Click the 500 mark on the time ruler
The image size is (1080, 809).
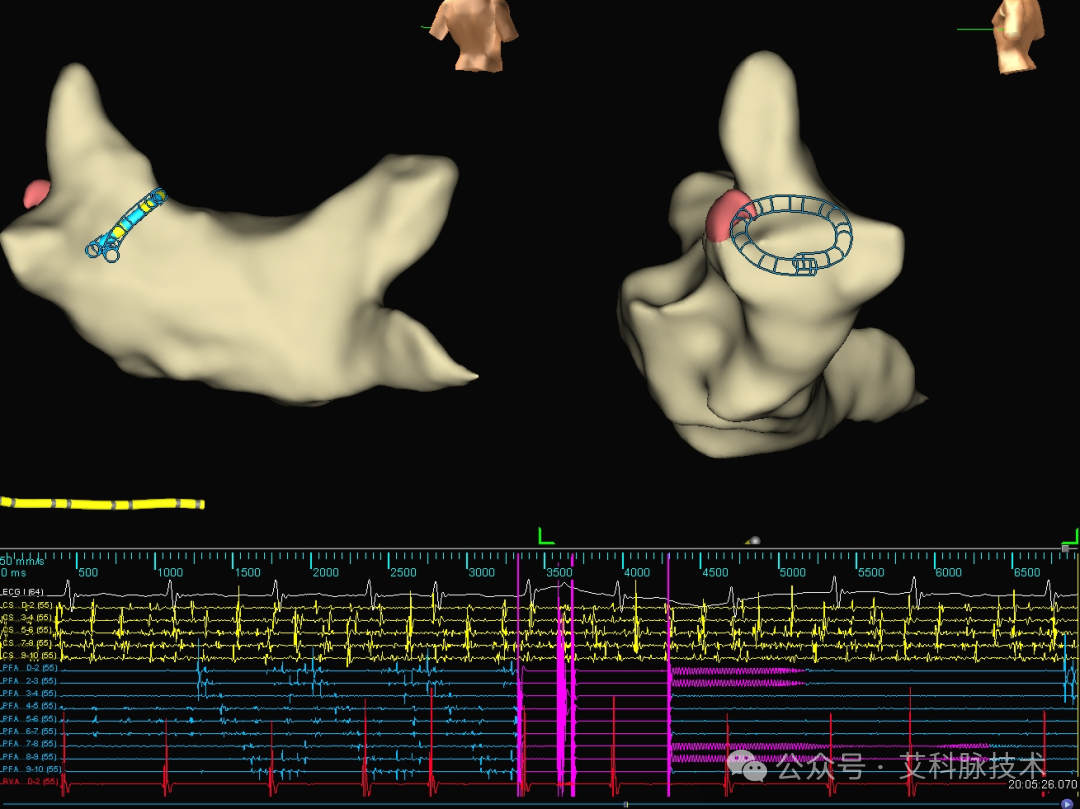(x=87, y=572)
